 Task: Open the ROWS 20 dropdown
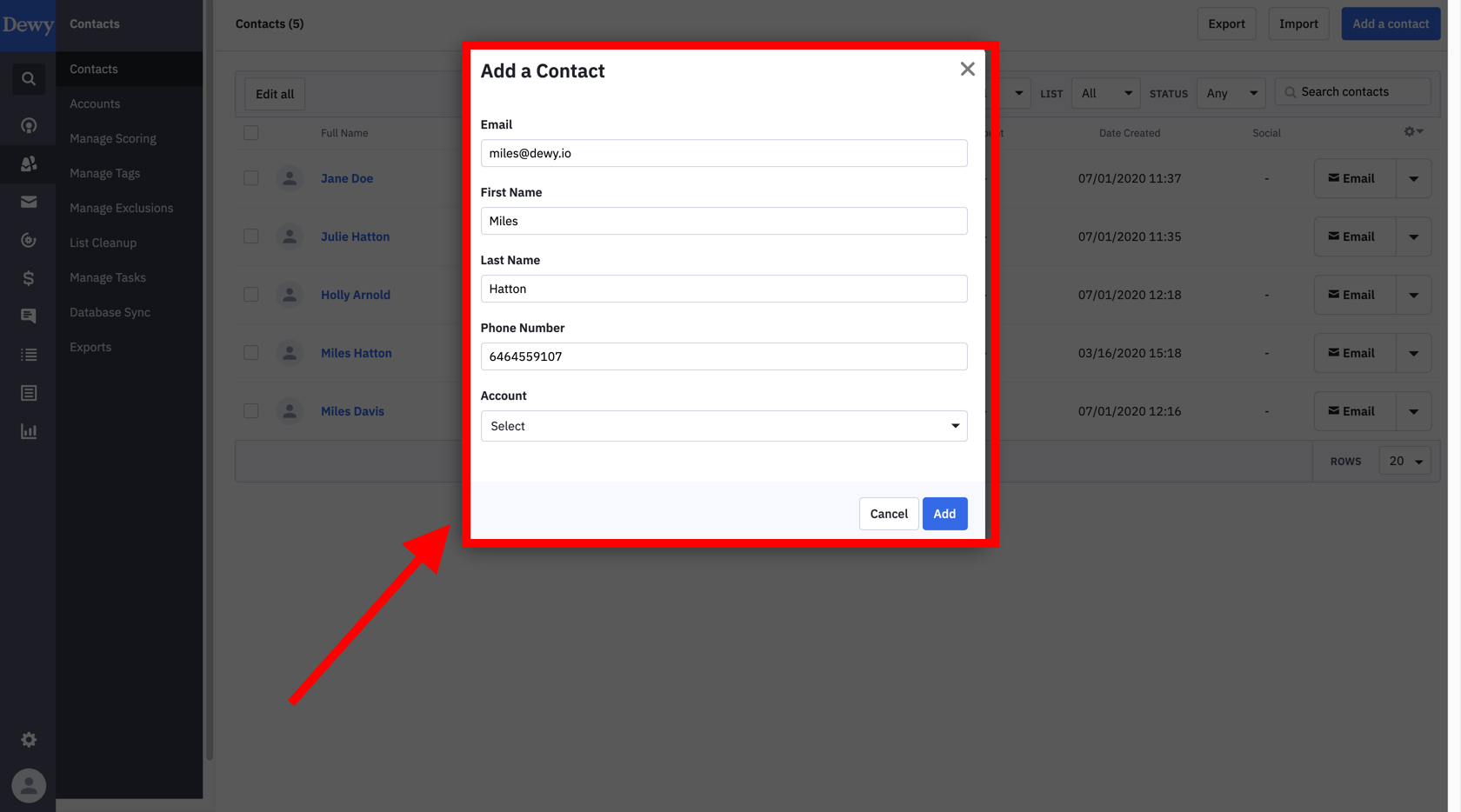coord(1404,461)
